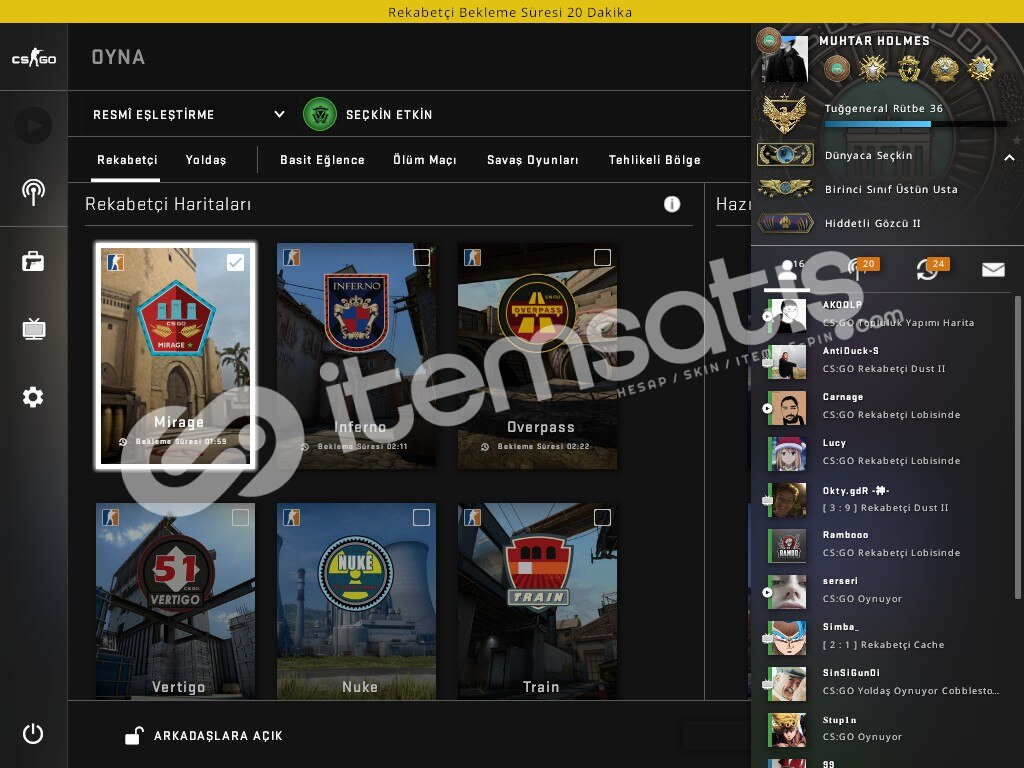Select the Mirage map card
The width and height of the screenshot is (1024, 768).
[x=176, y=356]
